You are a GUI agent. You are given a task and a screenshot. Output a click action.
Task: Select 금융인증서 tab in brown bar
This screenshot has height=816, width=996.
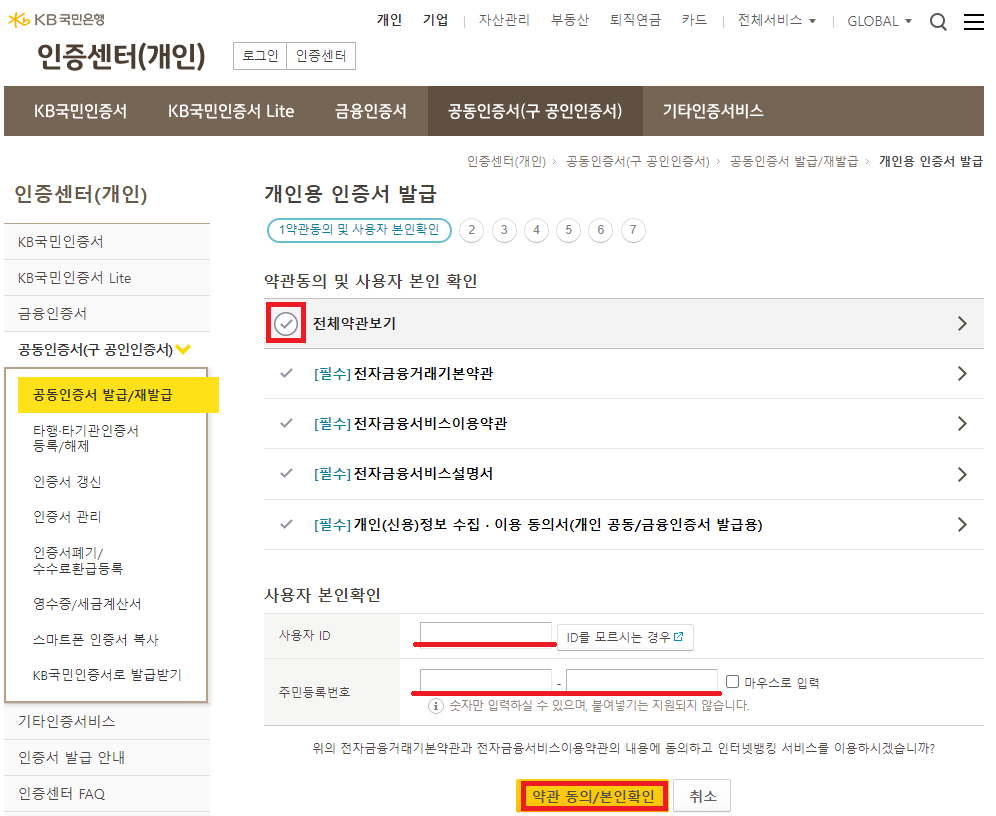click(370, 111)
